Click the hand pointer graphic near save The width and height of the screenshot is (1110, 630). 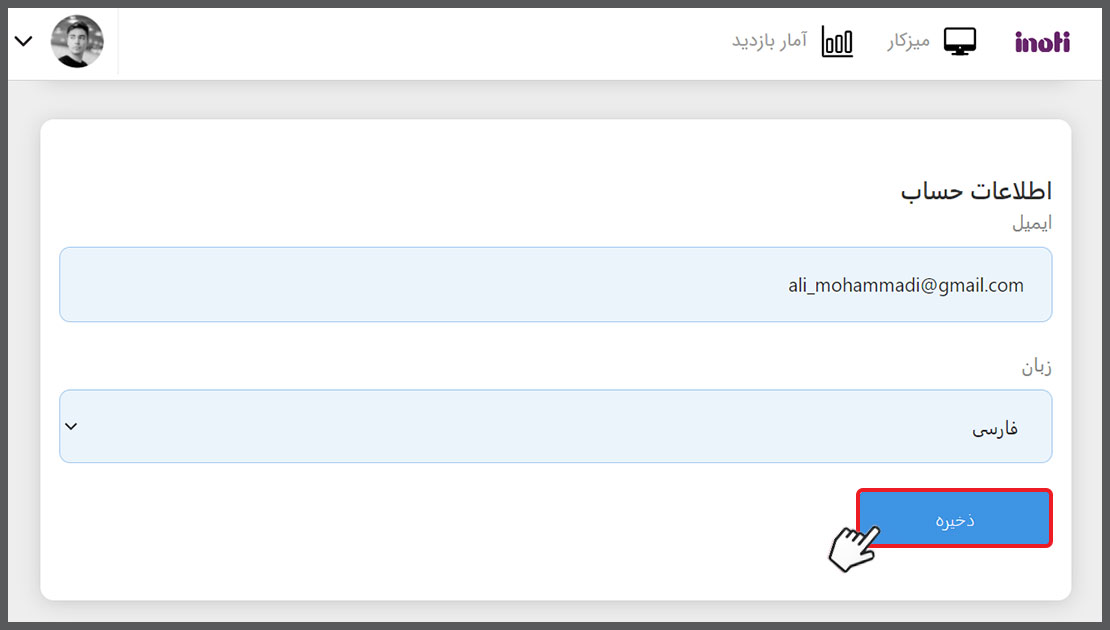852,547
